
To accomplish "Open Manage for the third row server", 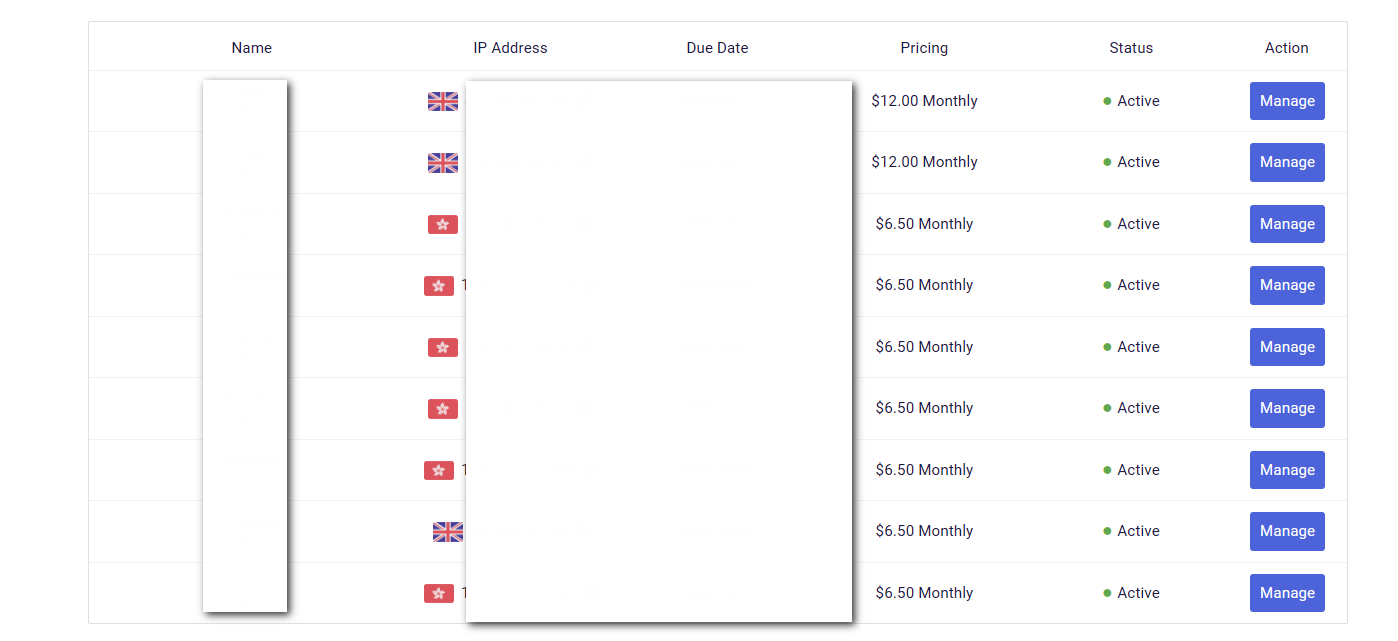I will [x=1286, y=224].
